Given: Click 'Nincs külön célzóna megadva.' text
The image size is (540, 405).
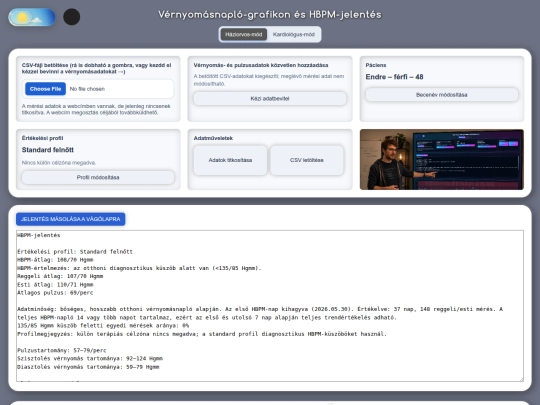Looking at the screenshot, I should pos(59,163).
